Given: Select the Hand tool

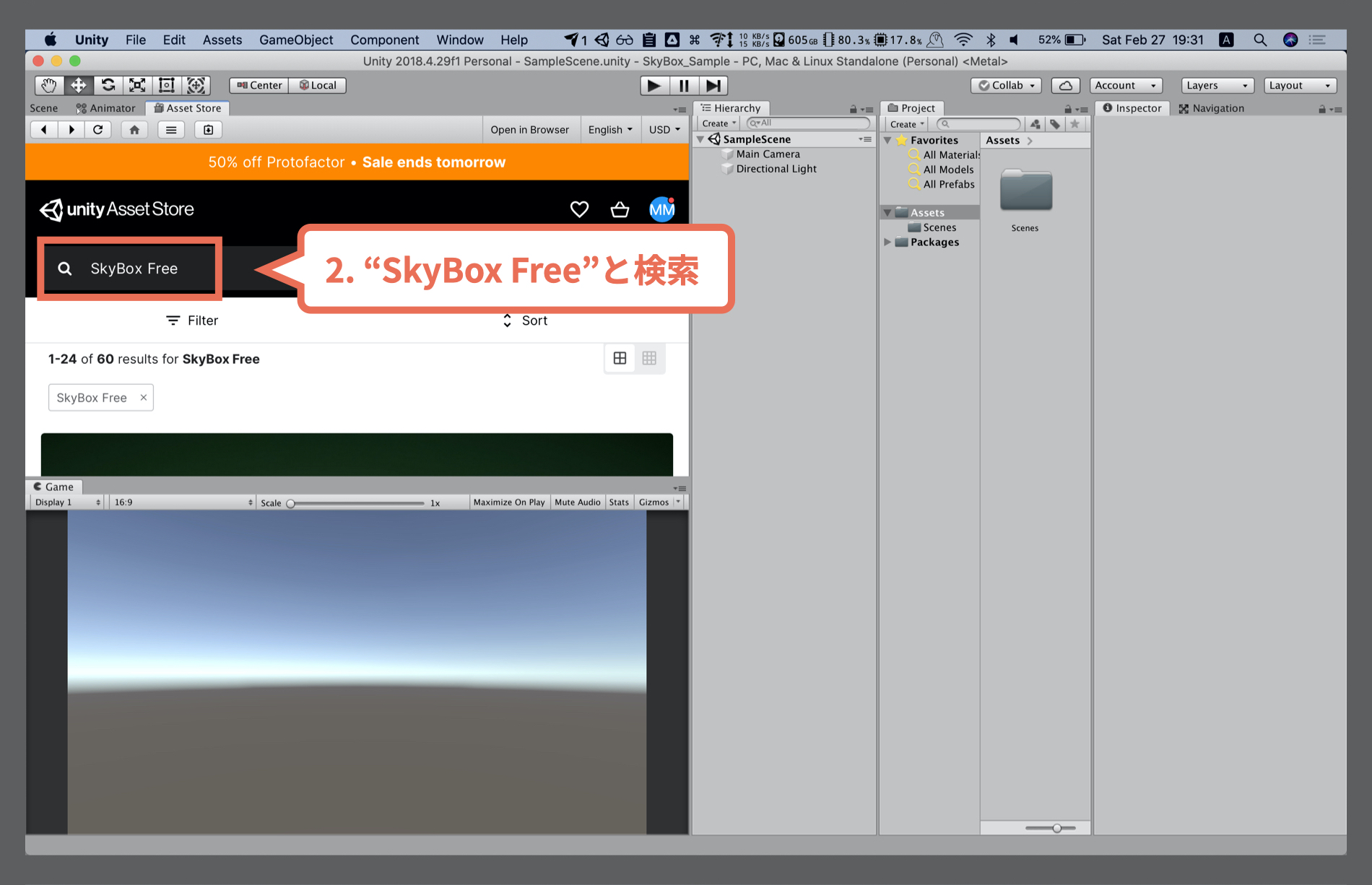Looking at the screenshot, I should coord(49,85).
